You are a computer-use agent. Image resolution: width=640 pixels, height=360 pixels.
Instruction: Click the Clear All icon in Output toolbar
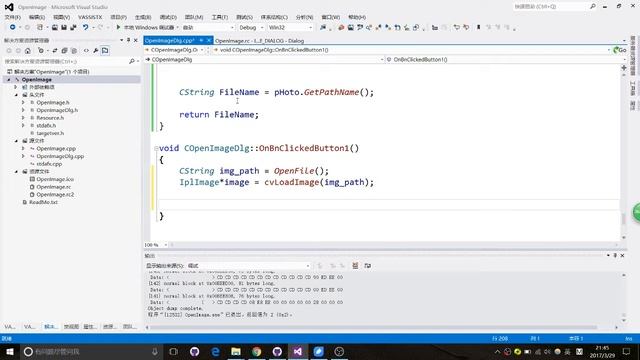pos(355,266)
